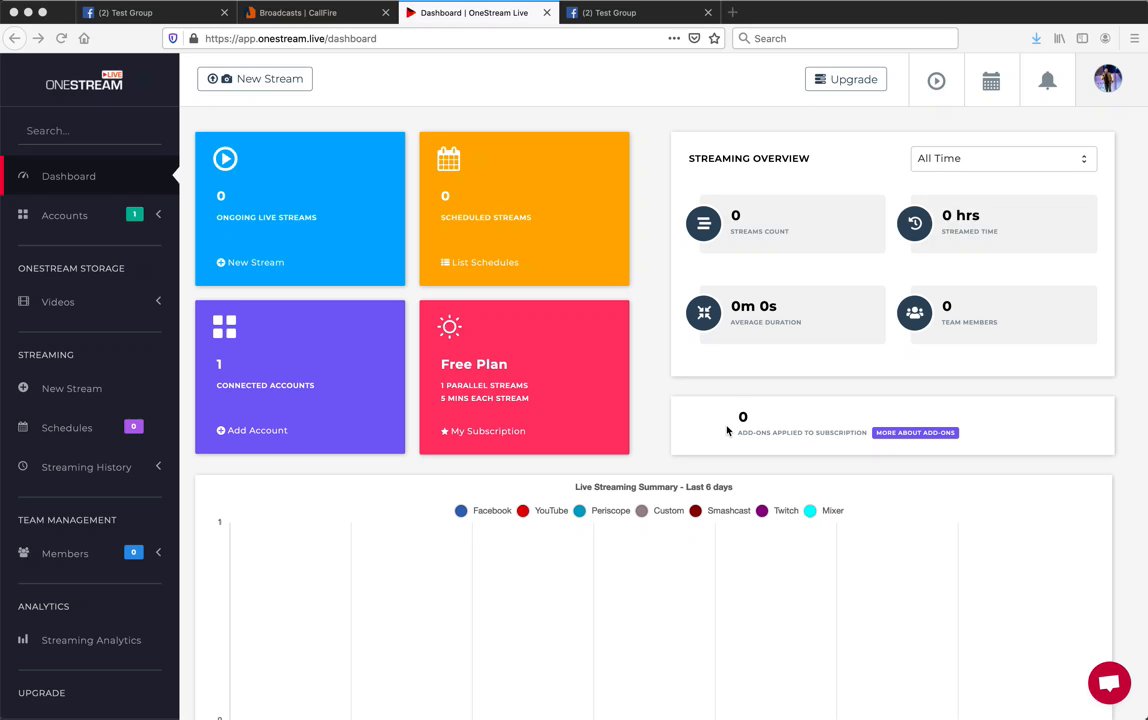The width and height of the screenshot is (1148, 720).
Task: Click the Upgrade button
Action: coord(846,79)
